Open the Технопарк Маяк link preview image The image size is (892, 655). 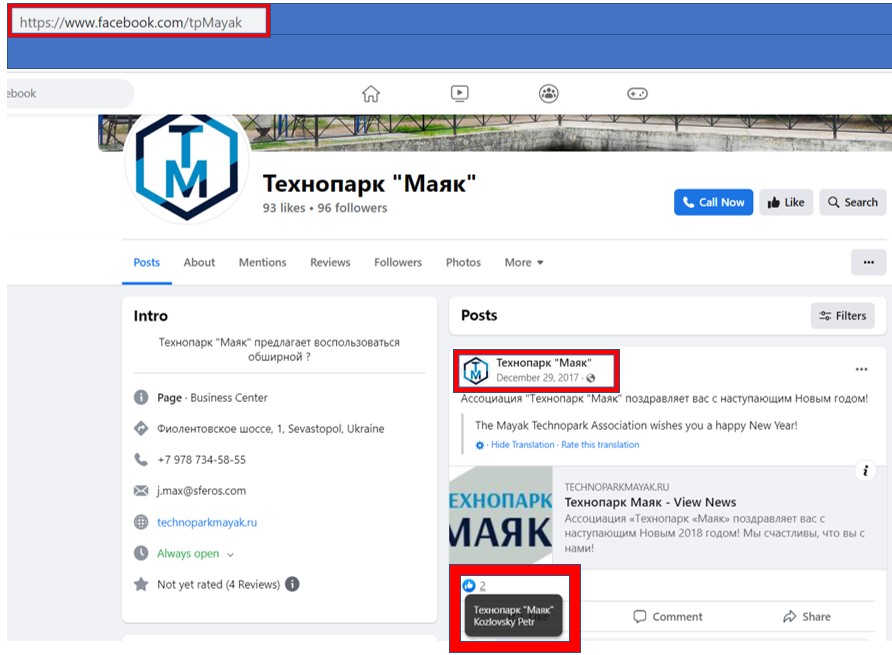tap(501, 516)
